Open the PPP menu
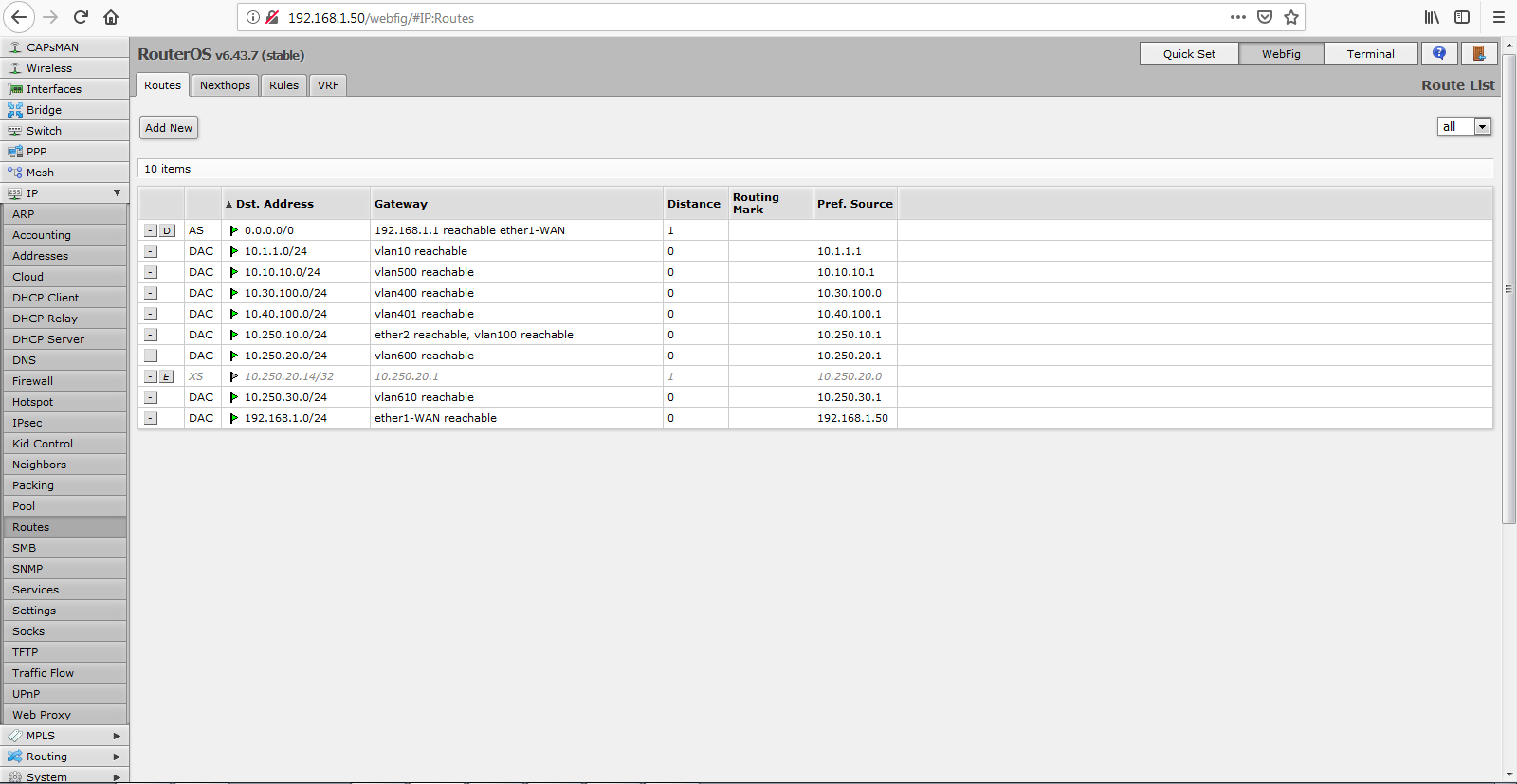This screenshot has height=784, width=1517. coord(64,152)
